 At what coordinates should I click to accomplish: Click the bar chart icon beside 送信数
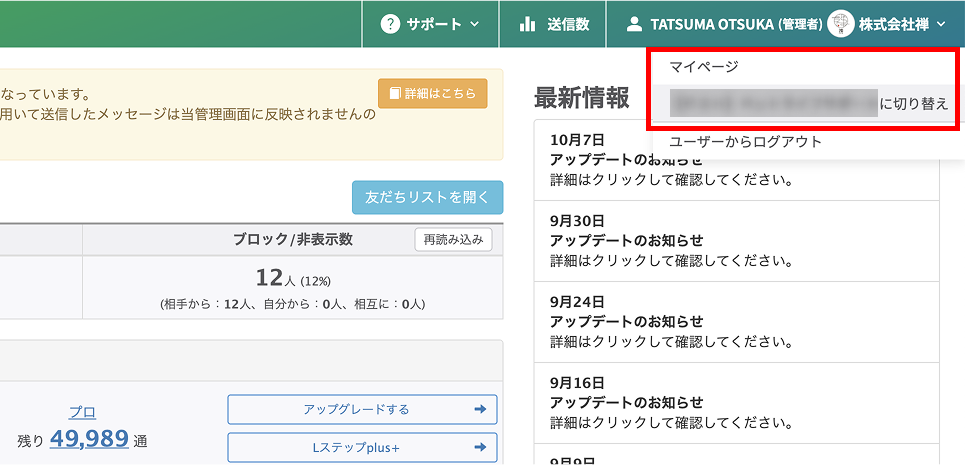point(528,24)
